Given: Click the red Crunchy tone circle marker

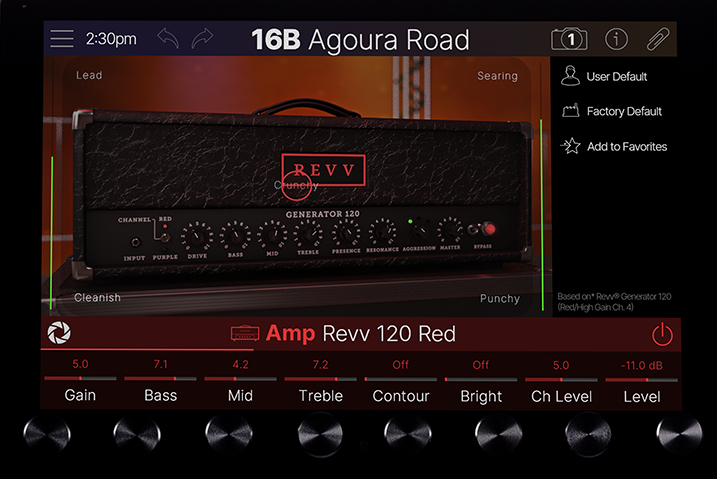Looking at the screenshot, I should pos(296,185).
